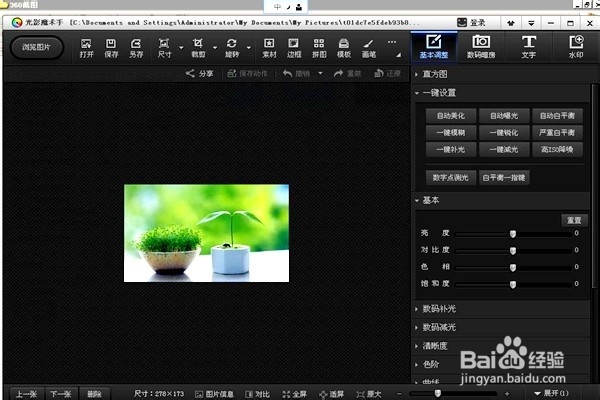This screenshot has height=400, width=600.
Task: Open dropdown arrow next to 旋转
Action: [x=249, y=48]
